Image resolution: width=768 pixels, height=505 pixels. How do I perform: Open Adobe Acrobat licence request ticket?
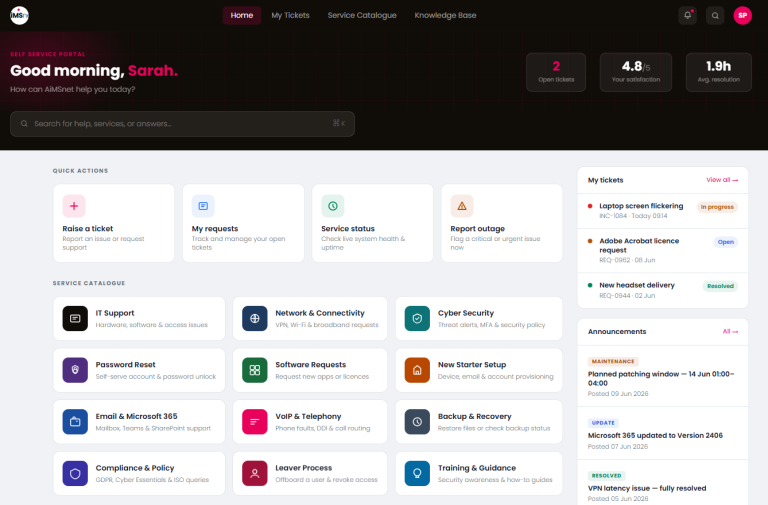pyautogui.click(x=663, y=250)
